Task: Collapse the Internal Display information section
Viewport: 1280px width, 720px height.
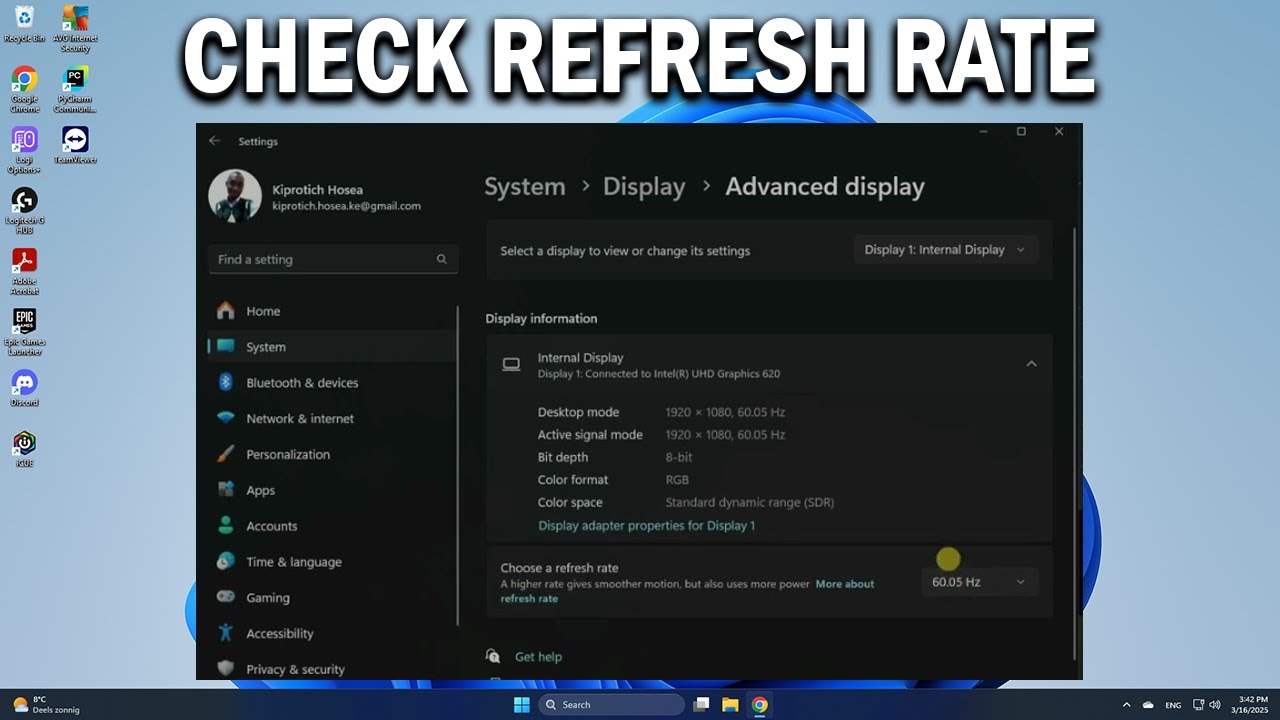Action: (x=1031, y=364)
